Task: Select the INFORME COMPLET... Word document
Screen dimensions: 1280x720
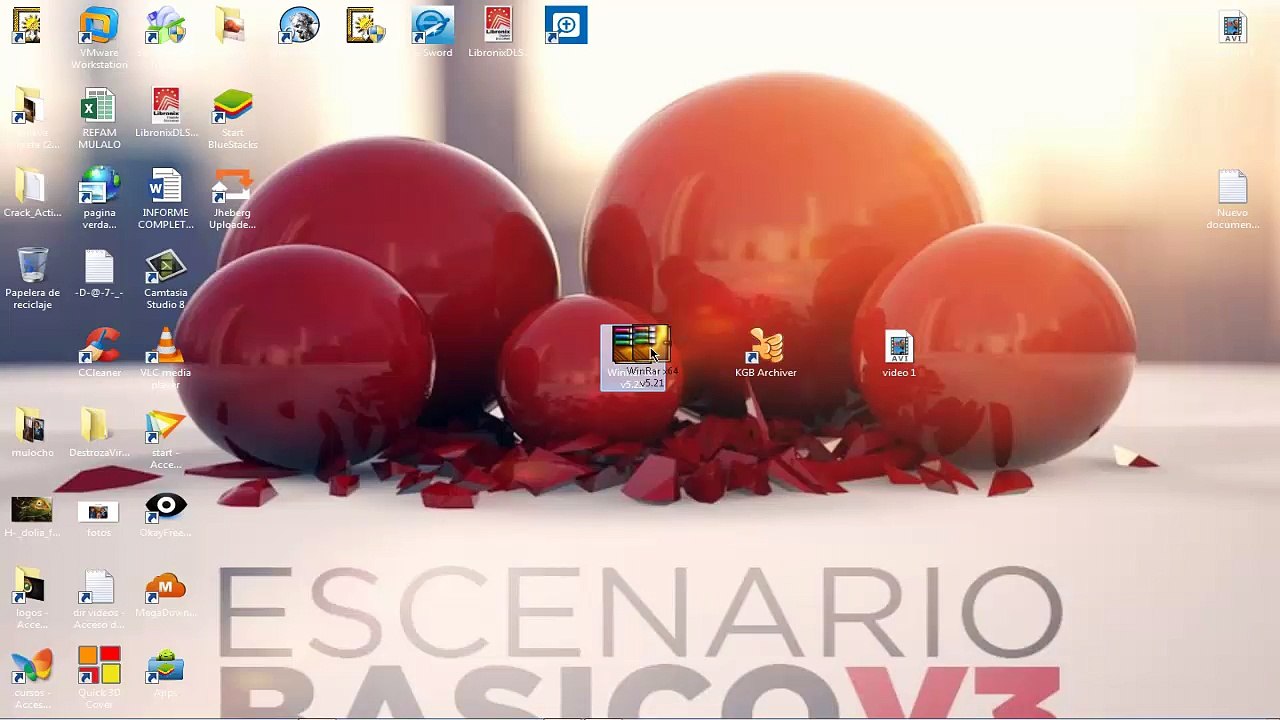Action: [166, 199]
